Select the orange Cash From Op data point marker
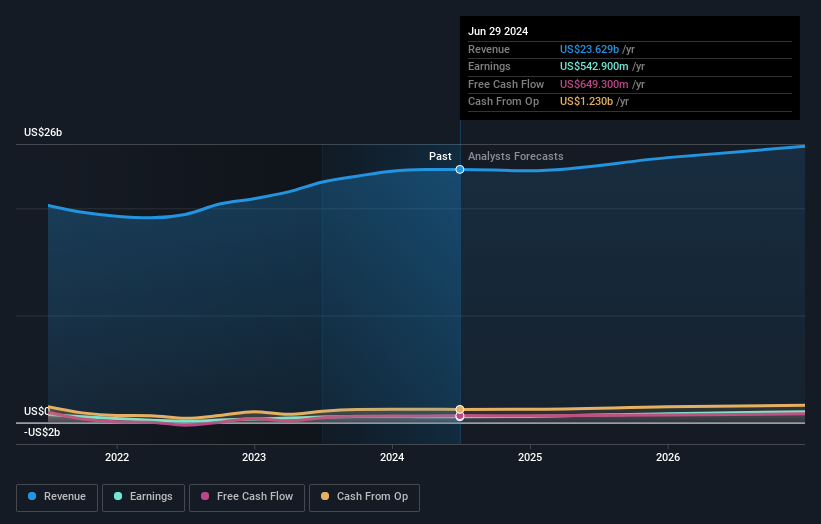821x524 pixels. pos(460,409)
